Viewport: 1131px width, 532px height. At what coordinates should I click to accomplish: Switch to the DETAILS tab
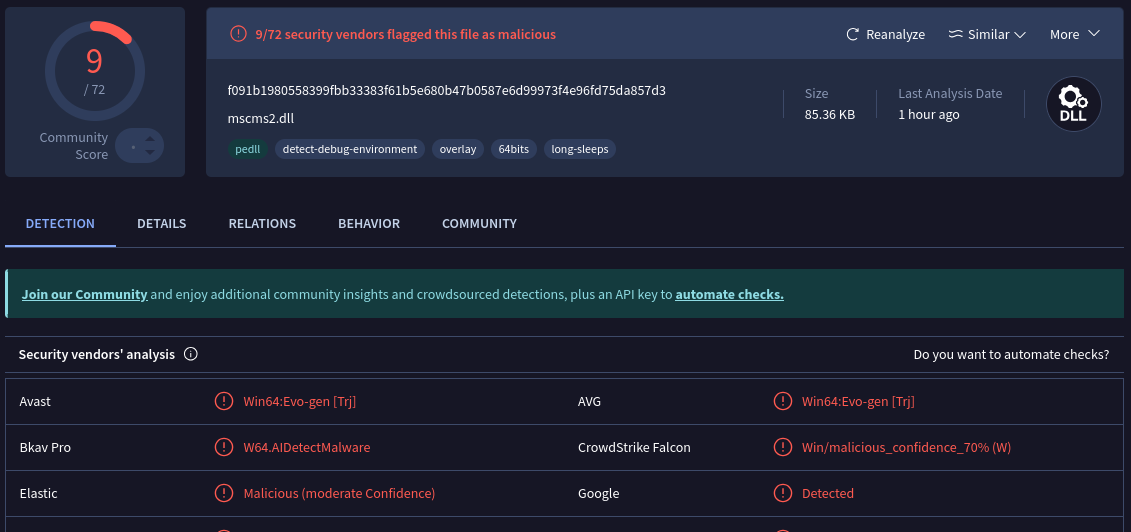(162, 223)
